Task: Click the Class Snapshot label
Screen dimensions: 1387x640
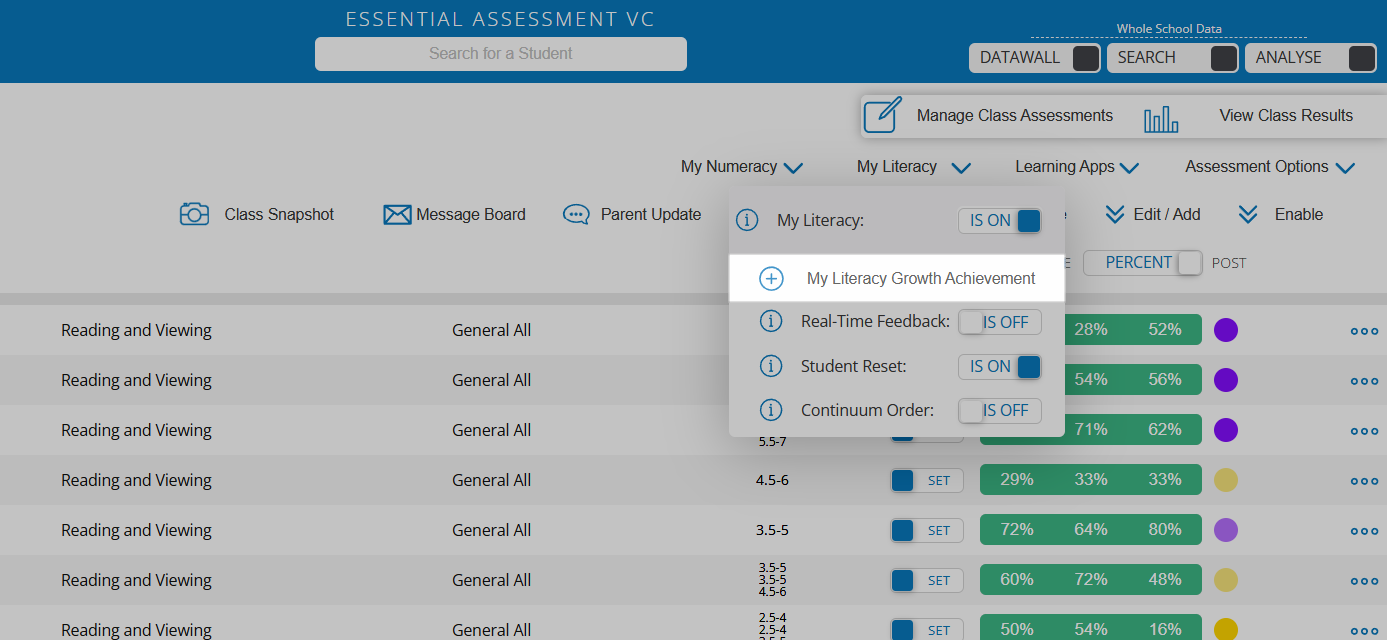Action: (x=279, y=215)
